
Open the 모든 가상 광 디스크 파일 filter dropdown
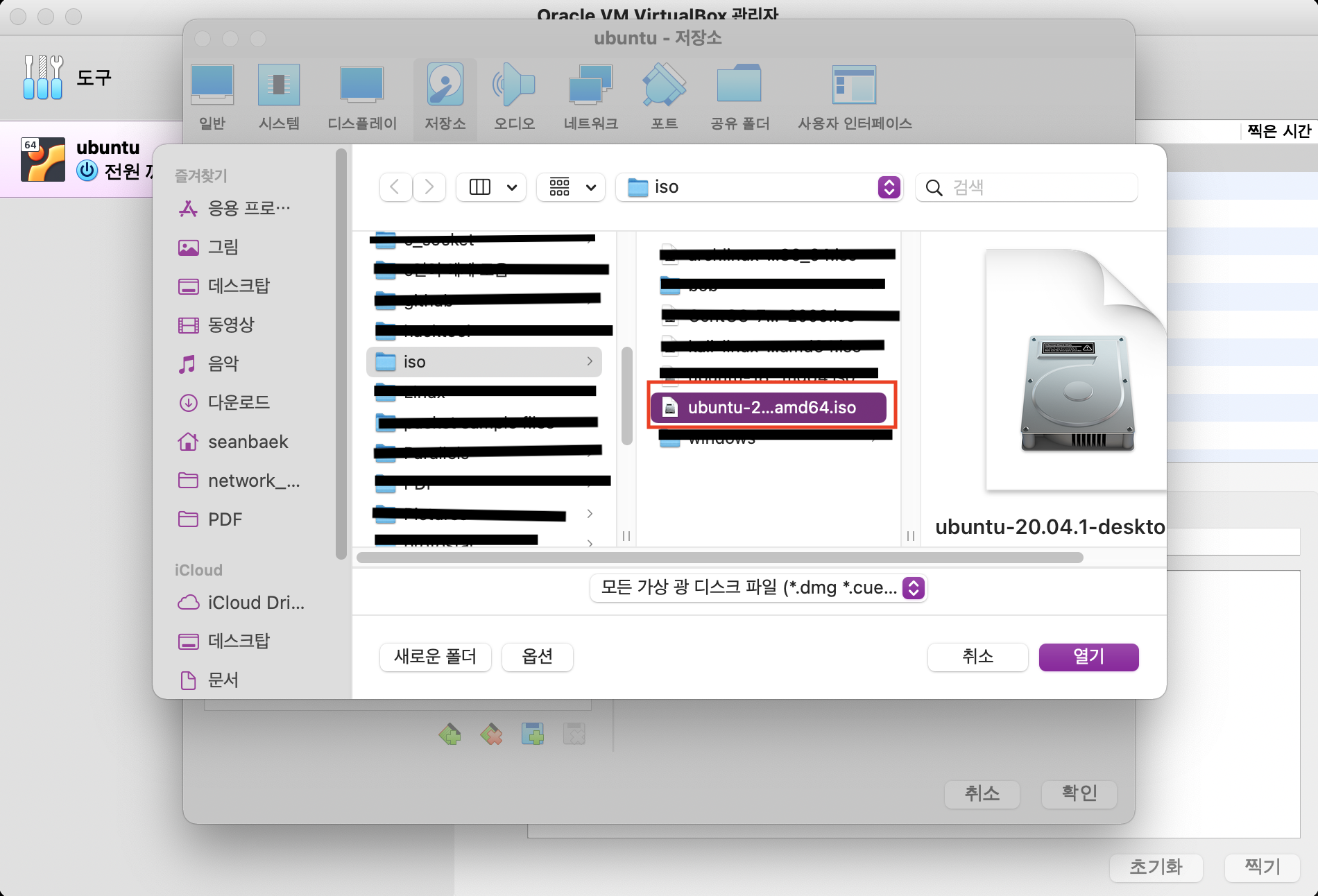pyautogui.click(x=758, y=588)
